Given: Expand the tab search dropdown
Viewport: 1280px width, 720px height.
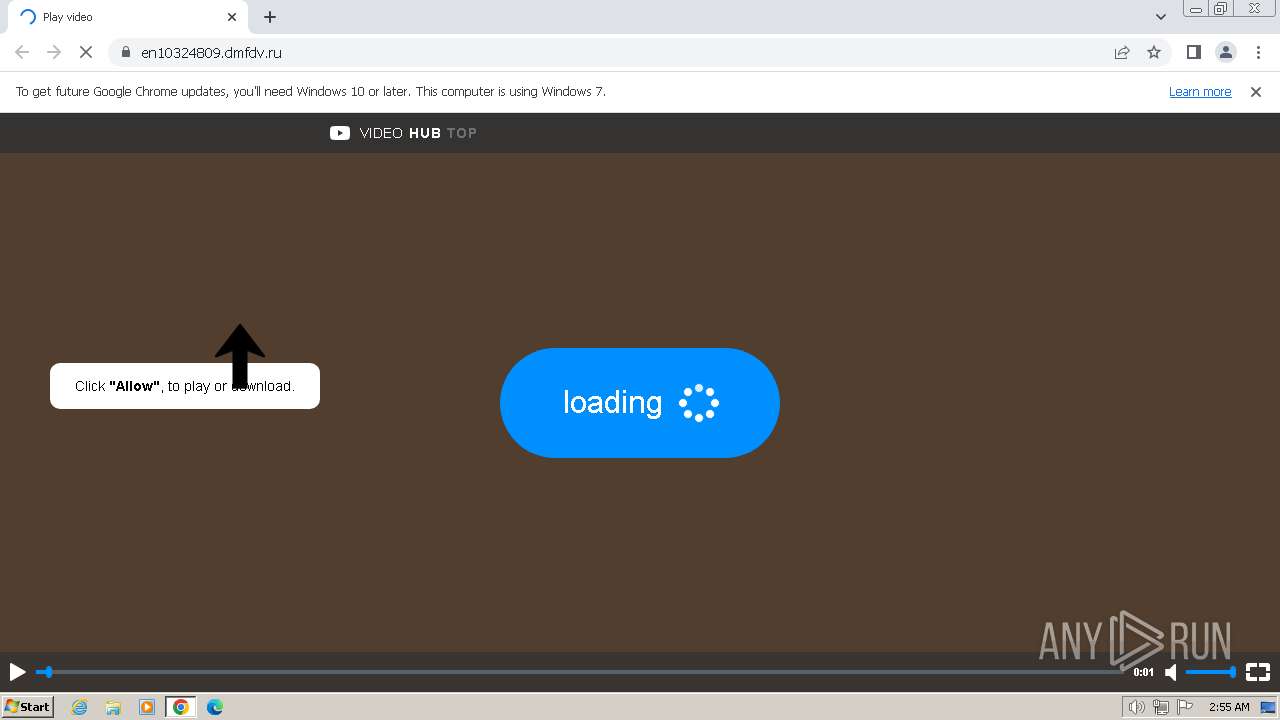Looking at the screenshot, I should [1161, 17].
